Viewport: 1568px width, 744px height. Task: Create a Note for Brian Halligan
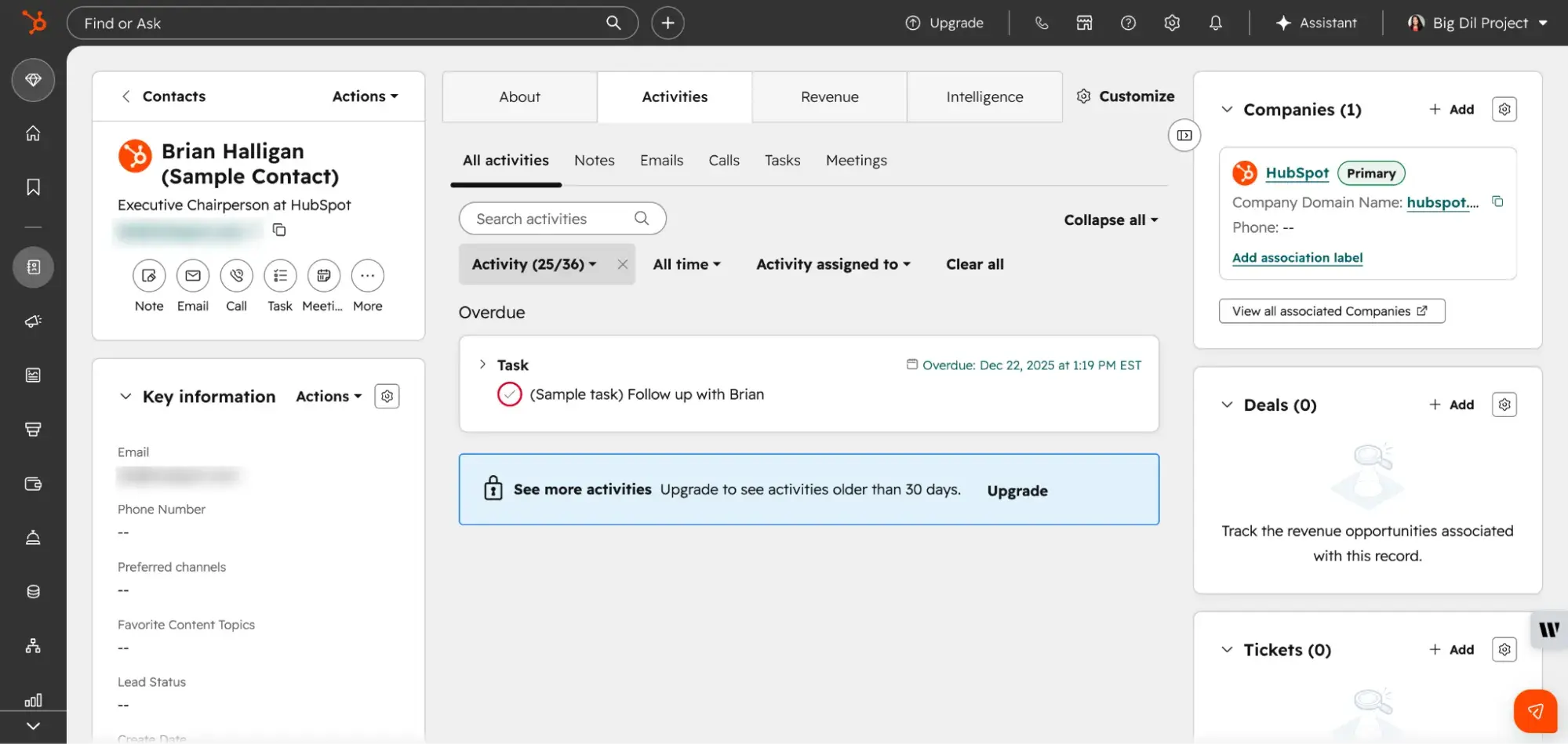tap(149, 276)
